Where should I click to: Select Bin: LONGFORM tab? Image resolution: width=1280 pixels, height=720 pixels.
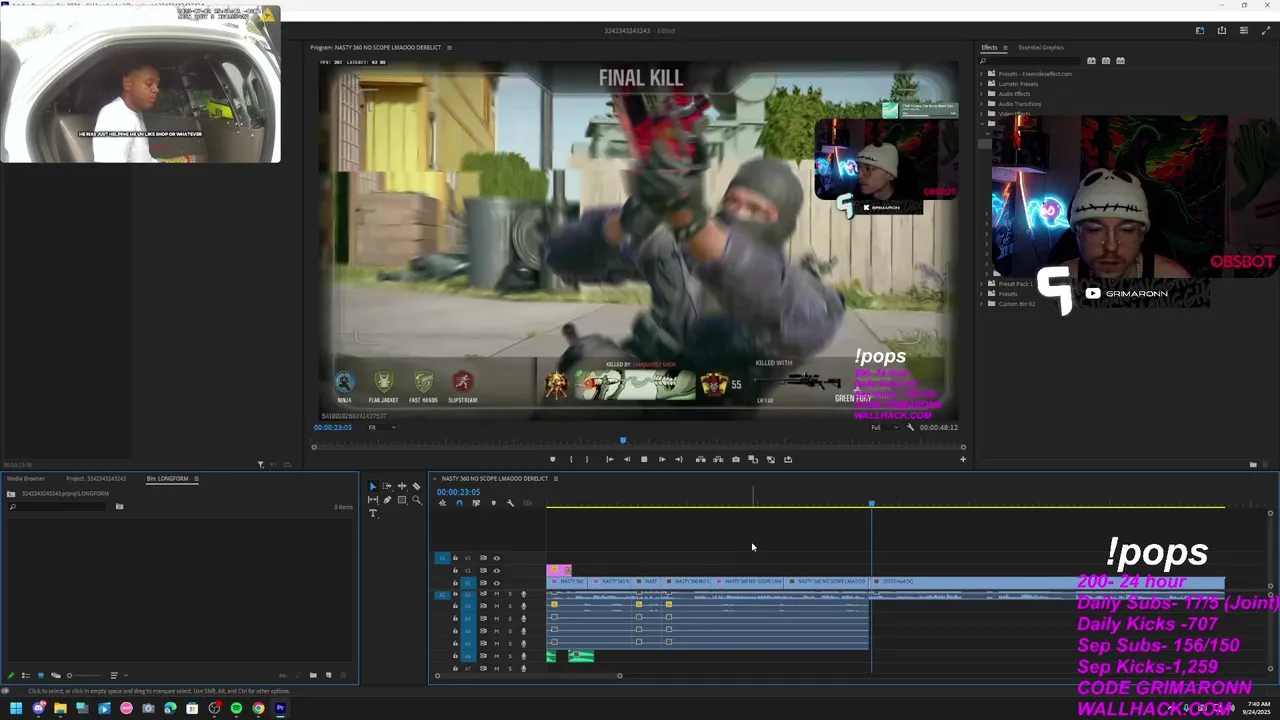(168, 479)
